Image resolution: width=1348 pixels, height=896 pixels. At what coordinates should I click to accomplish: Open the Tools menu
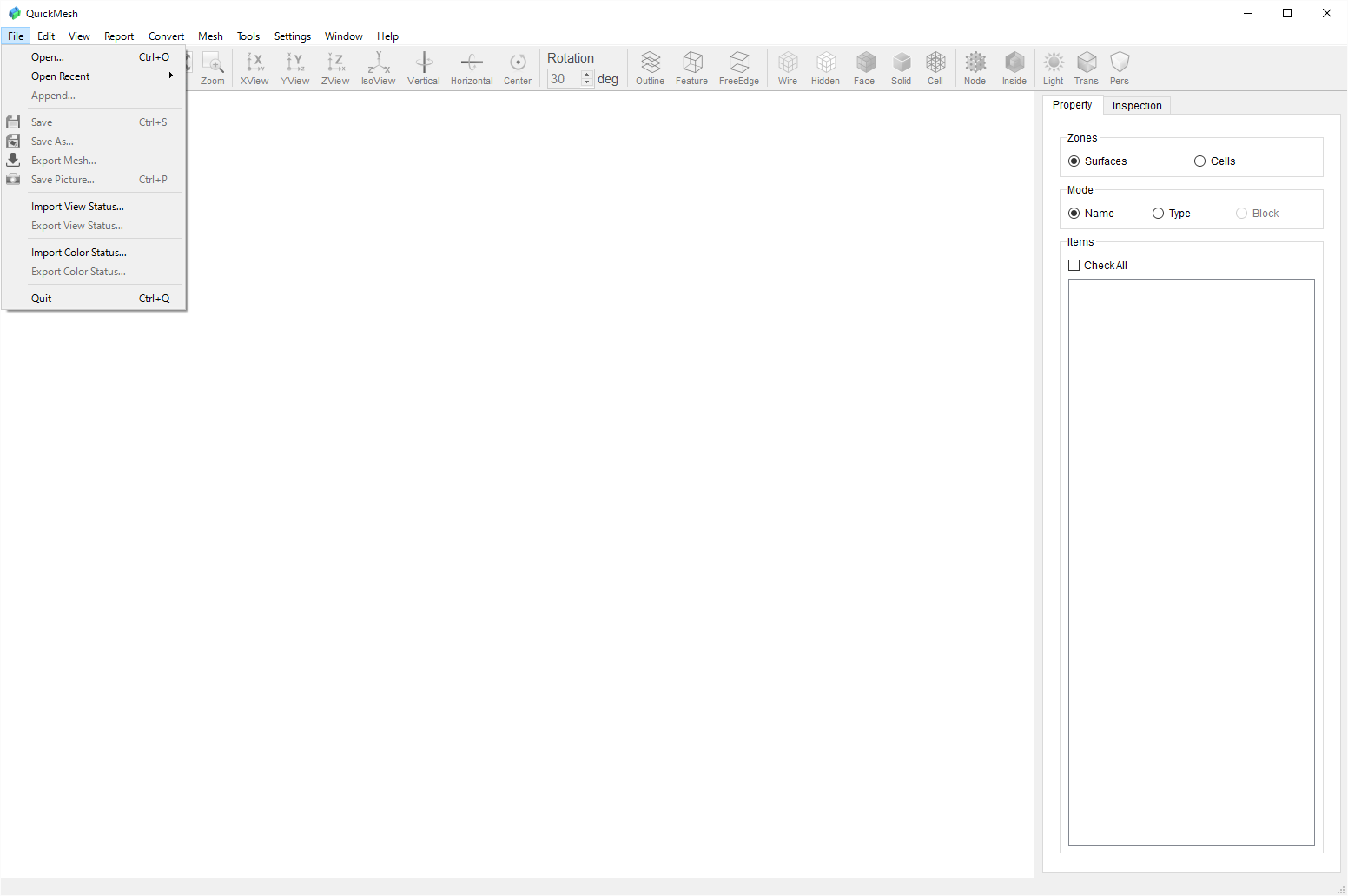(x=248, y=36)
